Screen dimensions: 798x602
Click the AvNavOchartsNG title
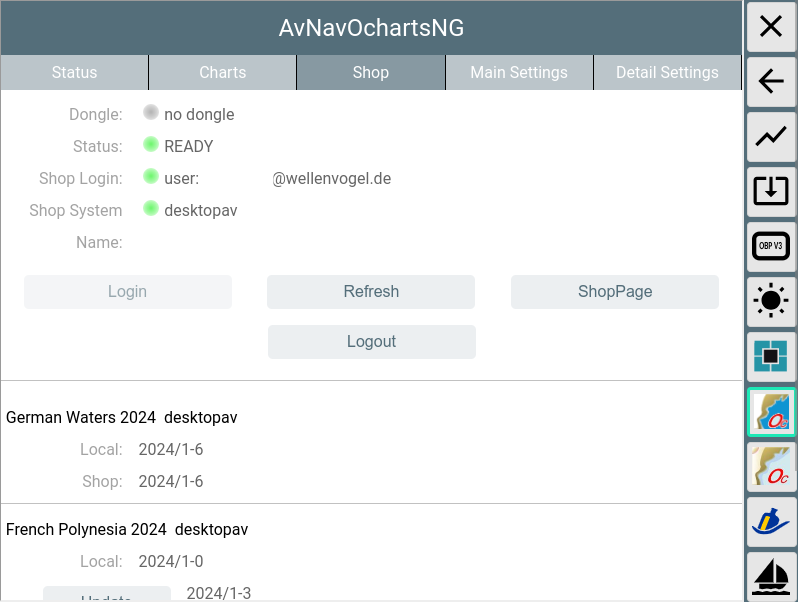pos(371,28)
